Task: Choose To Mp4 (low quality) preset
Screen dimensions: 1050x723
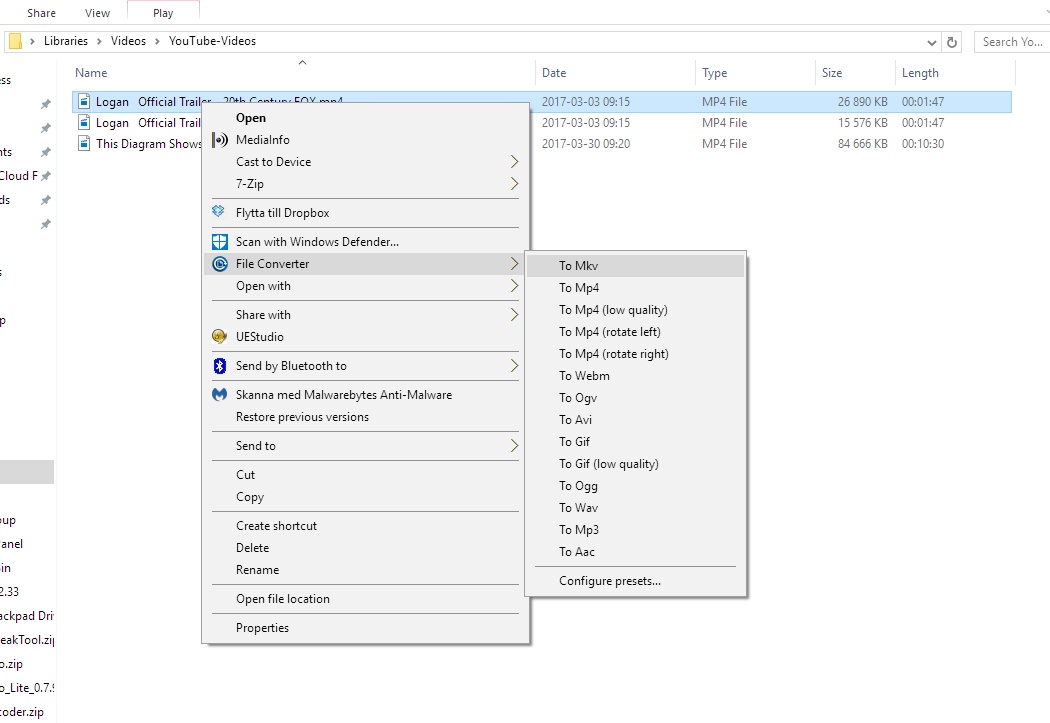Action: coord(635,310)
